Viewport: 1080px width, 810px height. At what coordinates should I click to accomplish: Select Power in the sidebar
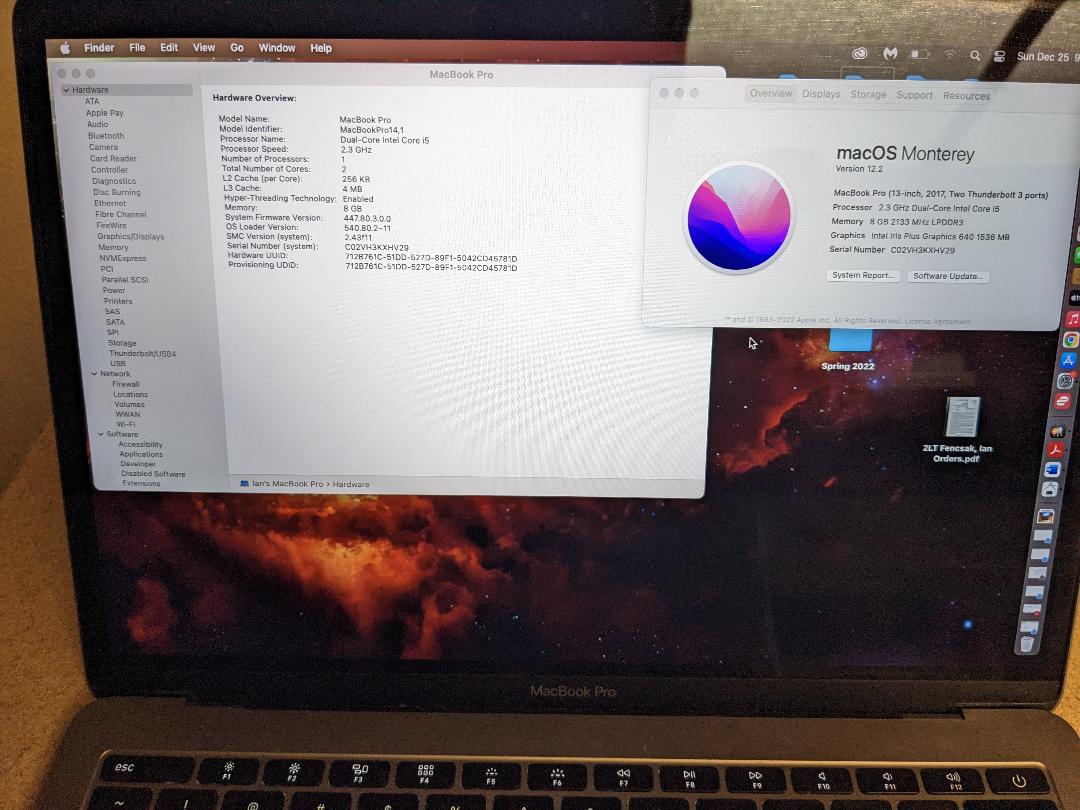tap(114, 290)
